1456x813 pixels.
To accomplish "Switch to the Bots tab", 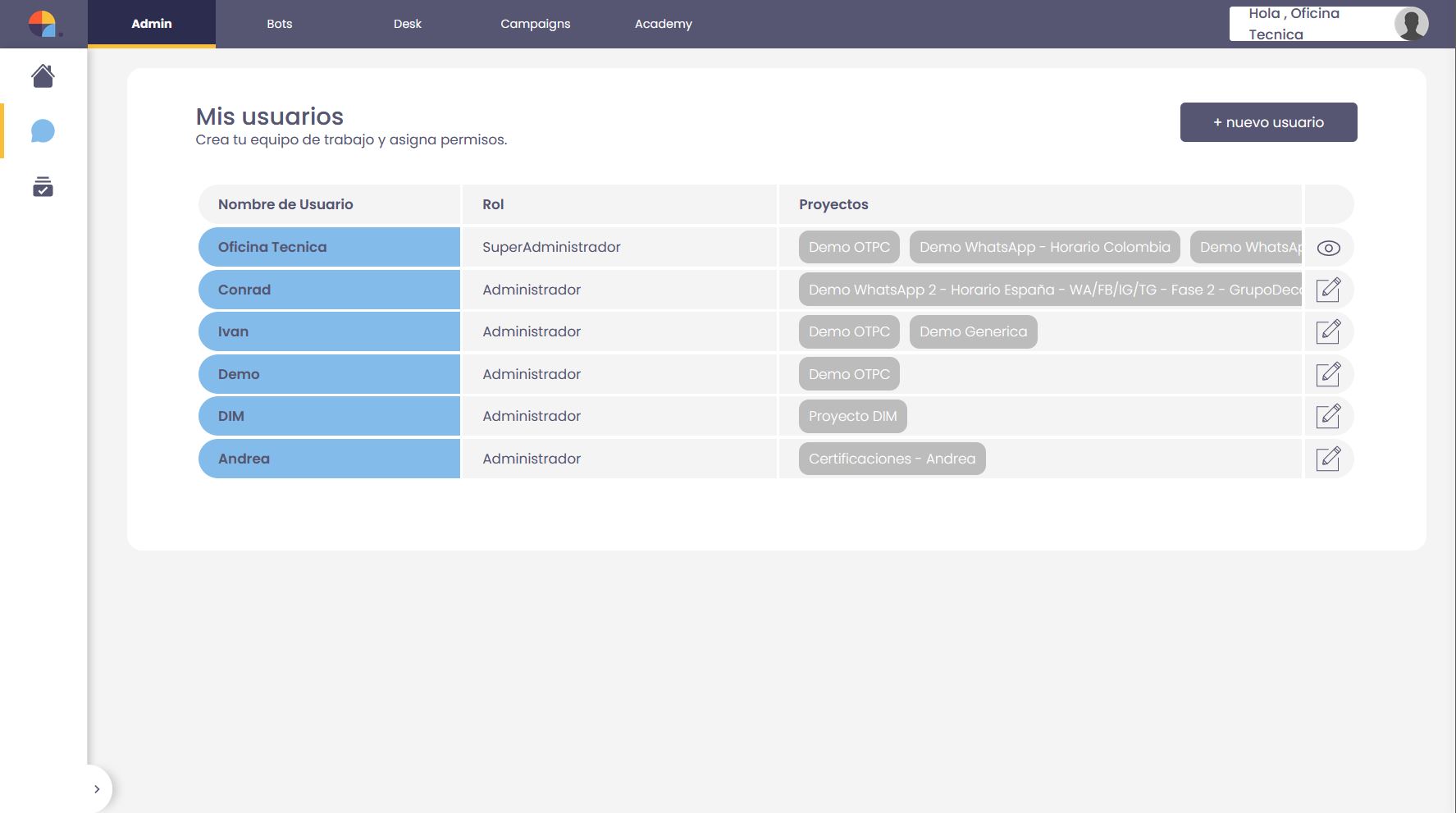I will [280, 24].
